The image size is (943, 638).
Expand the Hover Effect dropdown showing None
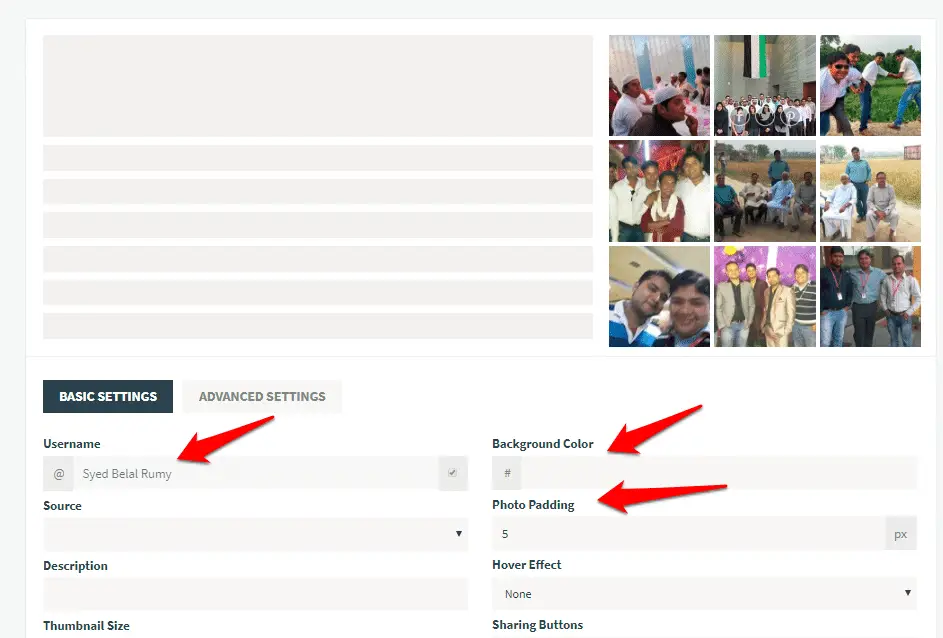click(704, 594)
